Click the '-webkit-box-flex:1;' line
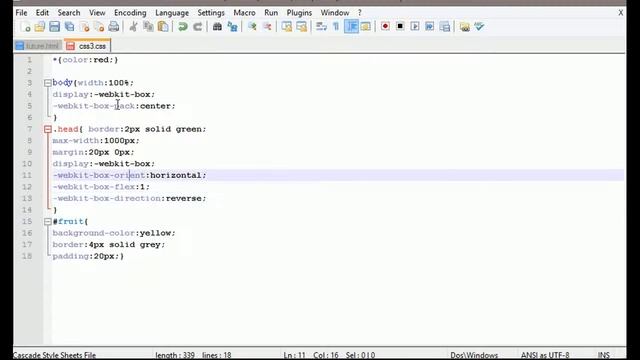This screenshot has width=640, height=360. pos(101,187)
